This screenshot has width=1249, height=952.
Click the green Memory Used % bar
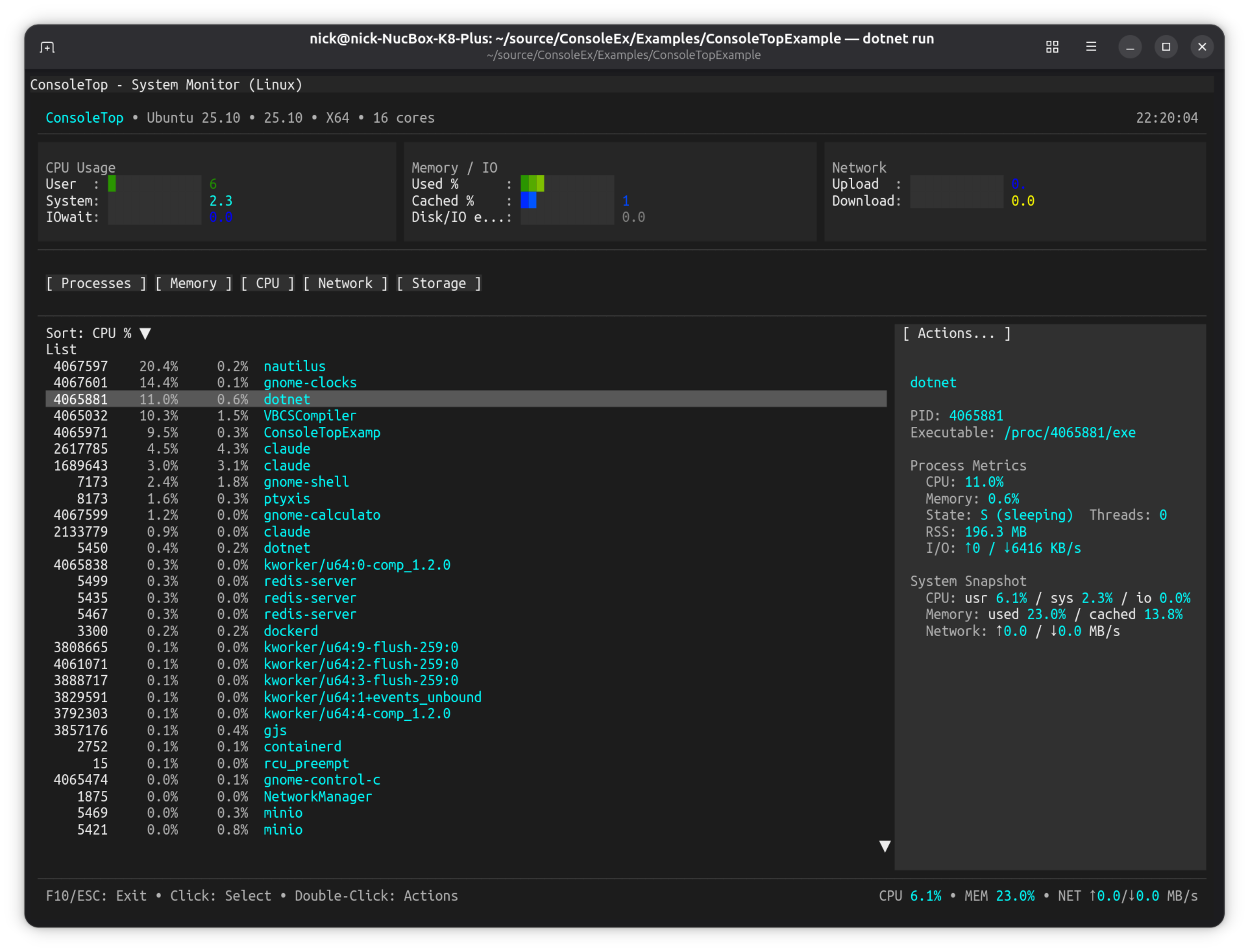[532, 183]
